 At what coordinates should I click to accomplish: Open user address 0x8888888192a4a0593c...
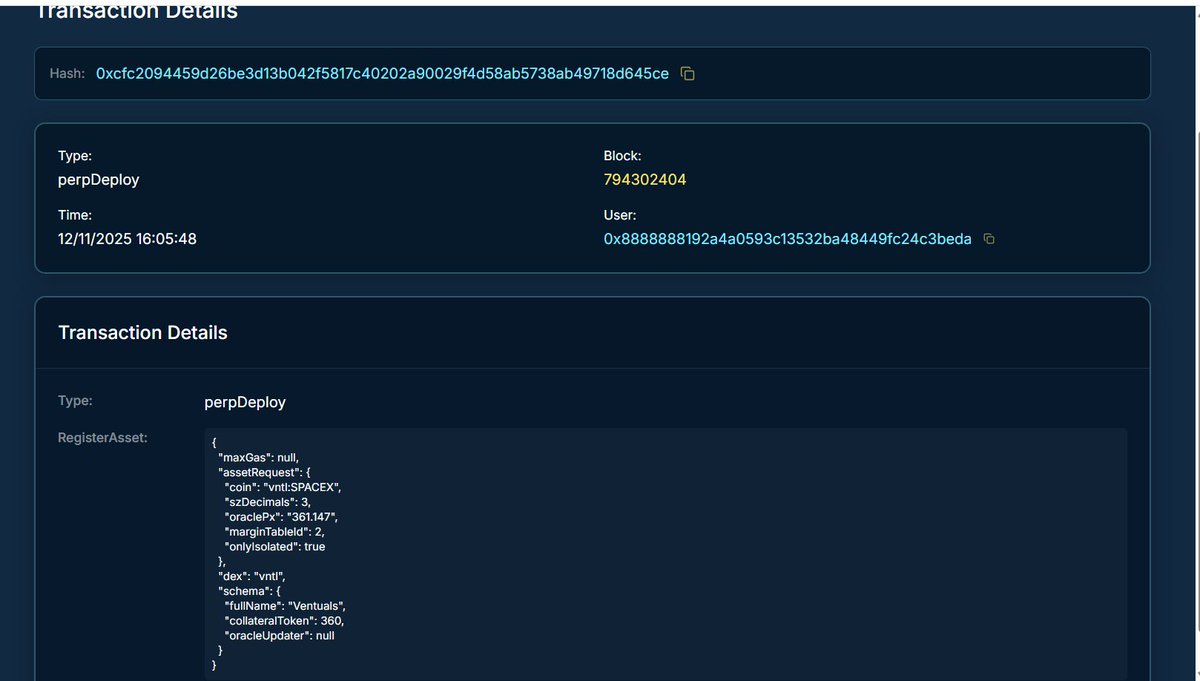(x=787, y=239)
